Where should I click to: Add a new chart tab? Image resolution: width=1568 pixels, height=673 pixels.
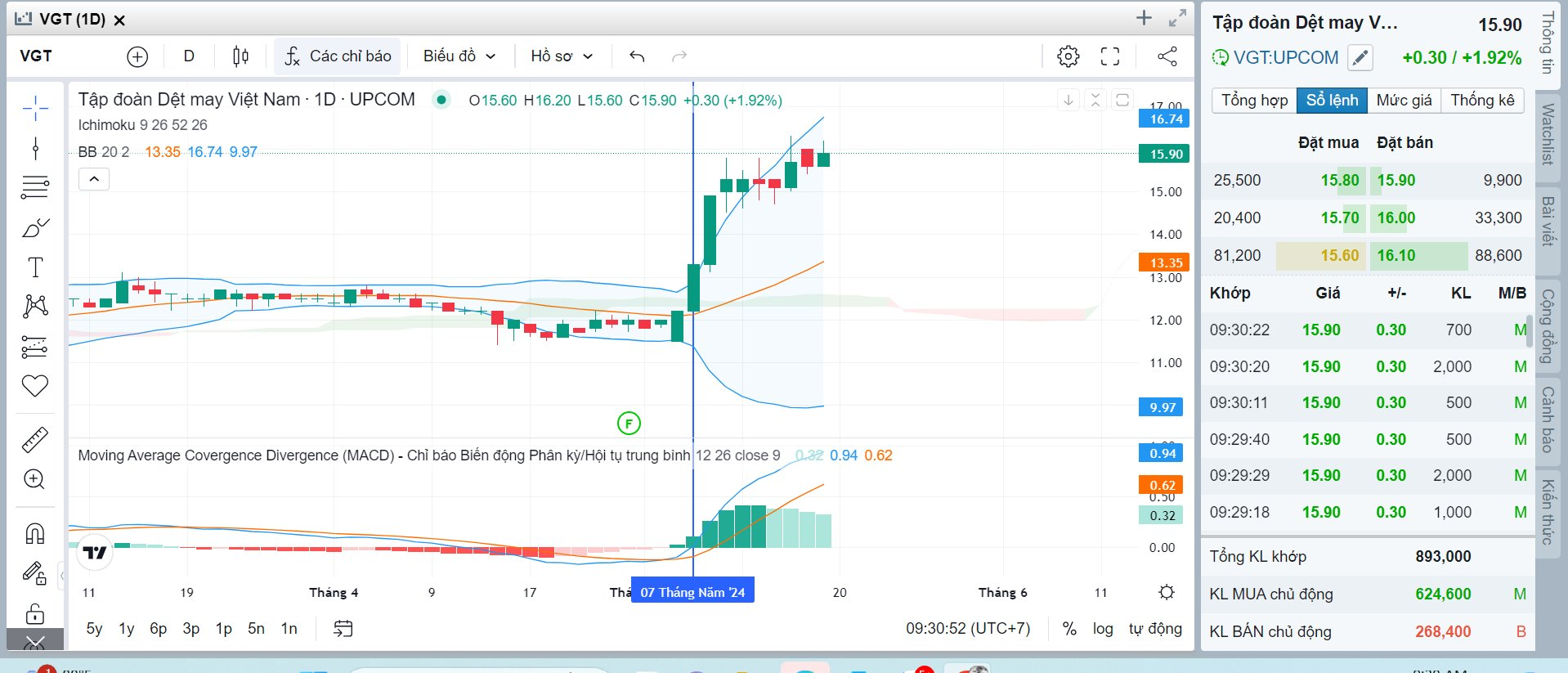(x=1144, y=18)
